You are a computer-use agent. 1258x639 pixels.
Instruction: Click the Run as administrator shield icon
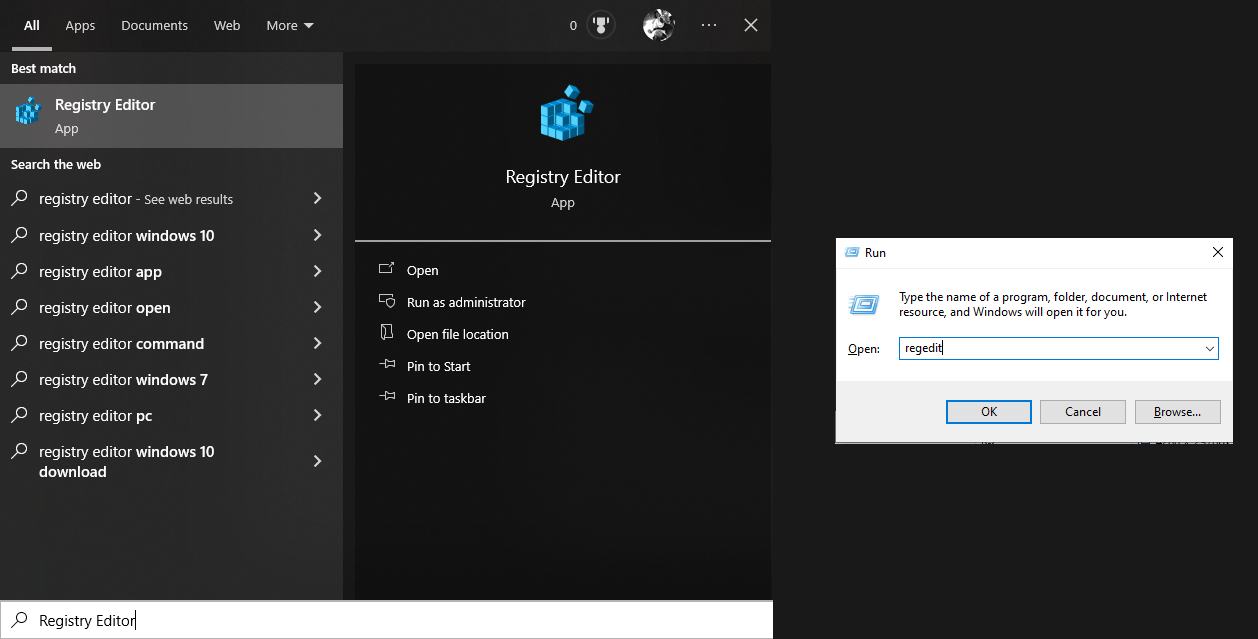point(387,302)
